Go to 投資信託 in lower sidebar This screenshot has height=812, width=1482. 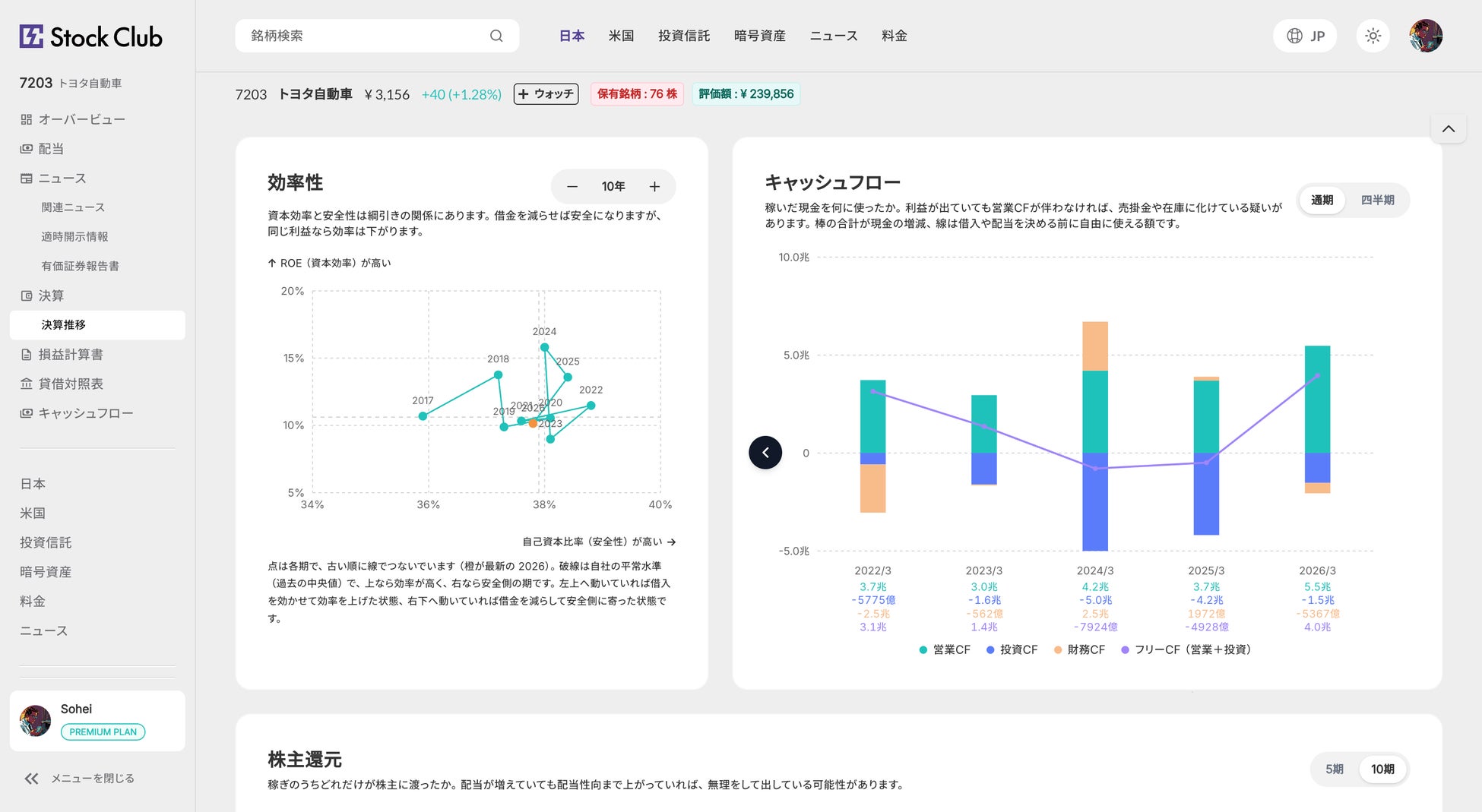[46, 542]
